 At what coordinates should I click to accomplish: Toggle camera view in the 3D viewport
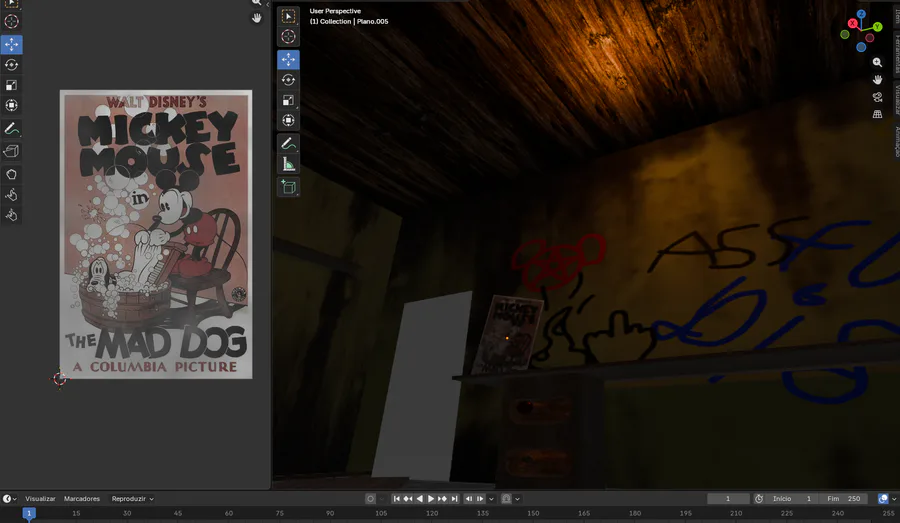[877, 97]
